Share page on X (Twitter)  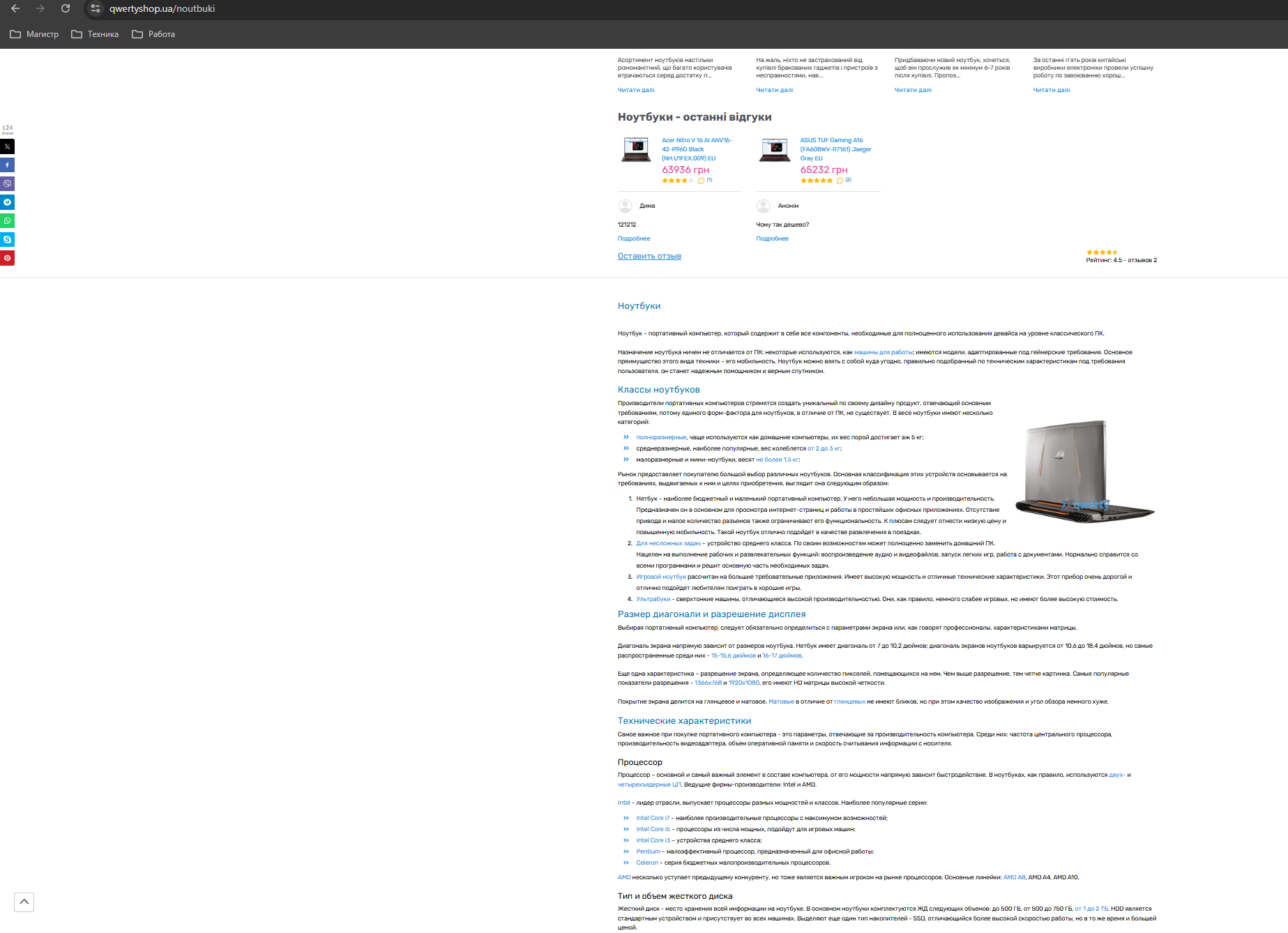click(7, 146)
